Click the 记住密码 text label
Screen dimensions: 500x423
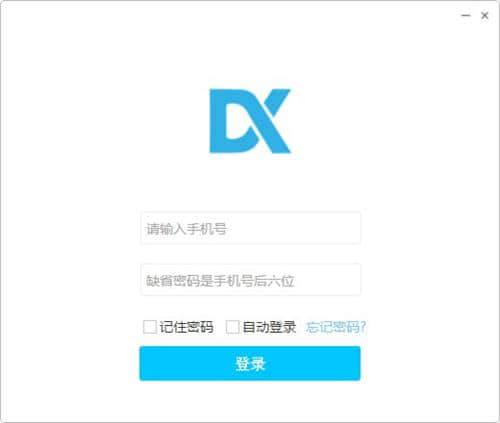pos(186,327)
